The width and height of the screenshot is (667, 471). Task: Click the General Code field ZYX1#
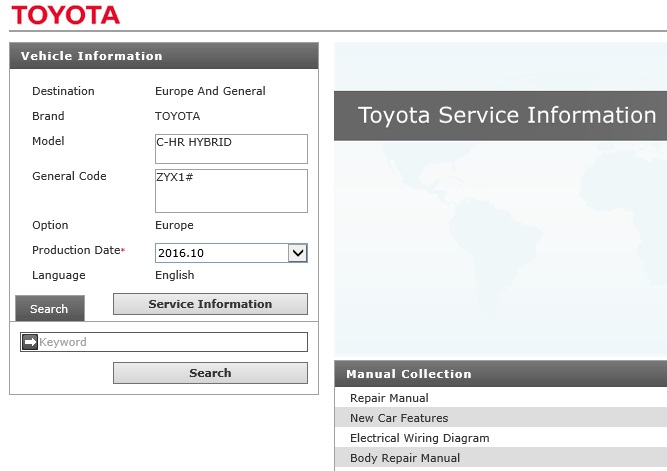[x=231, y=191]
